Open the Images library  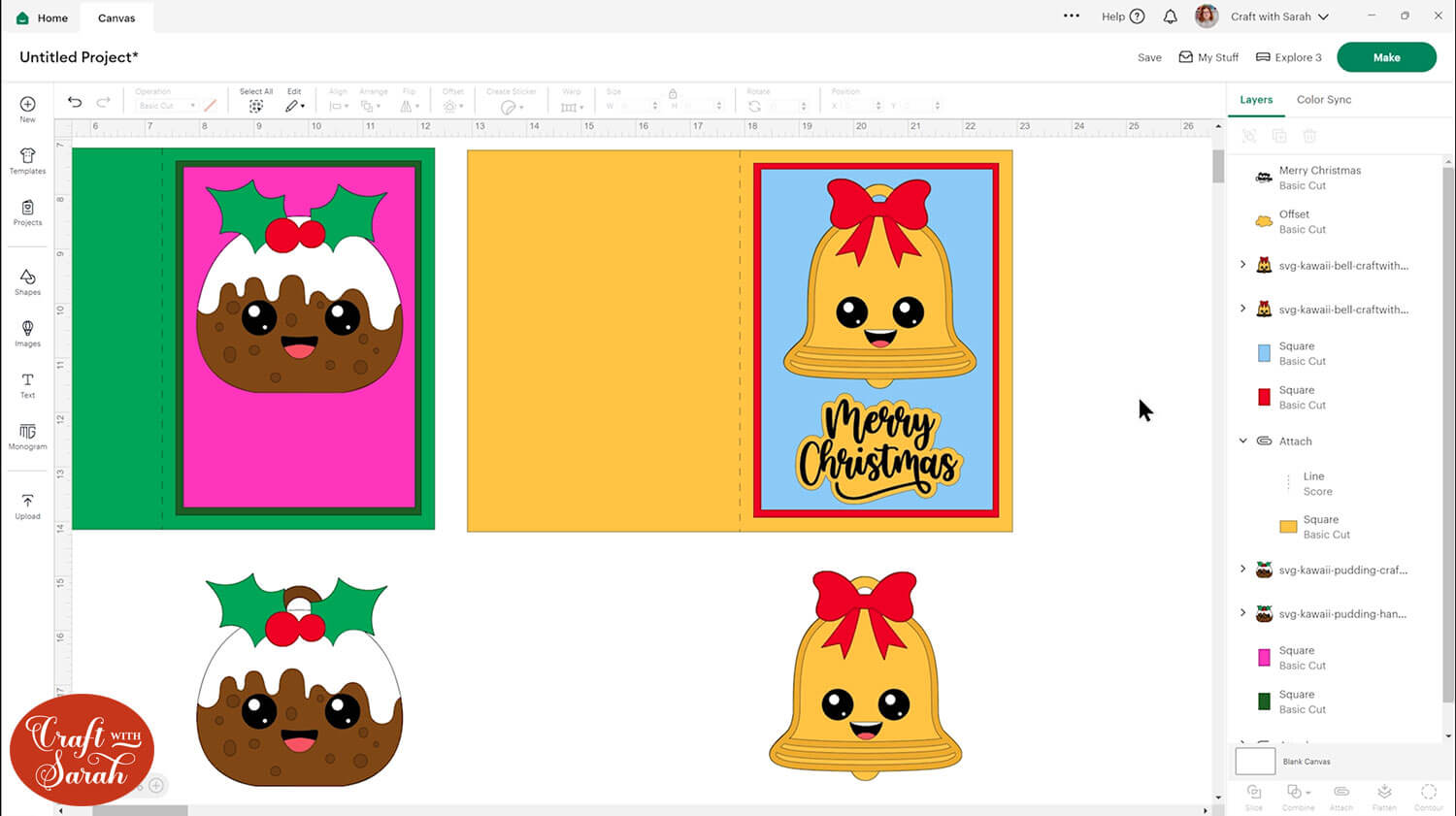tap(27, 333)
